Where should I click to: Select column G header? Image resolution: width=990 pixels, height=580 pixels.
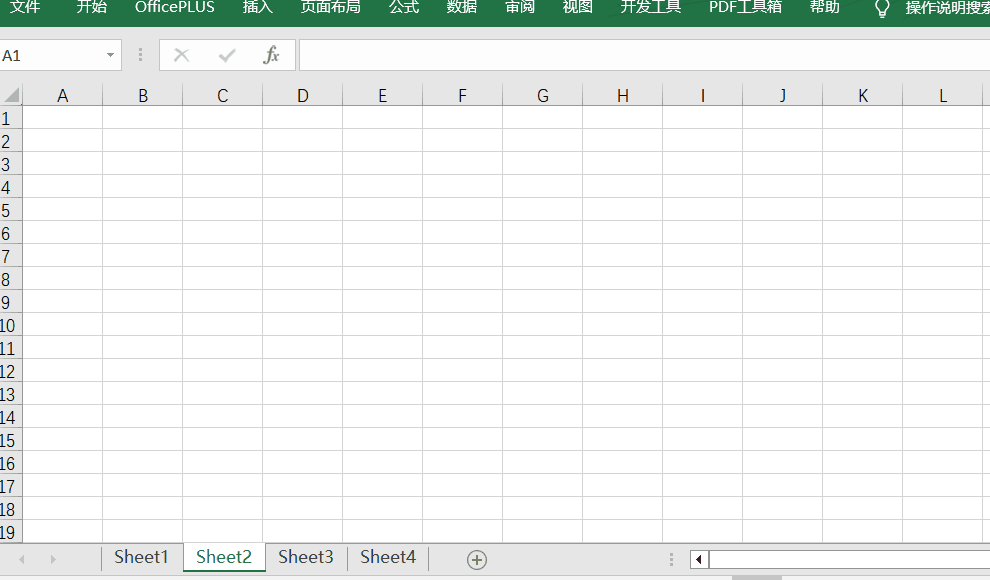(542, 95)
